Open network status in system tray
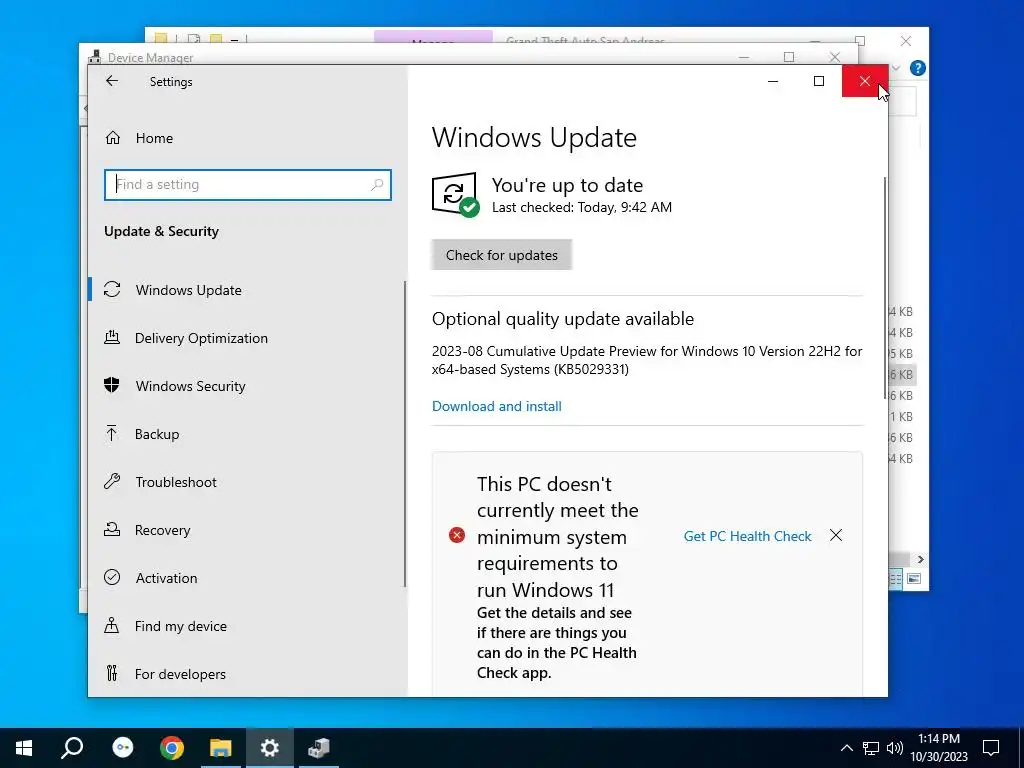Screen dimensions: 1024x768 [x=871, y=748]
